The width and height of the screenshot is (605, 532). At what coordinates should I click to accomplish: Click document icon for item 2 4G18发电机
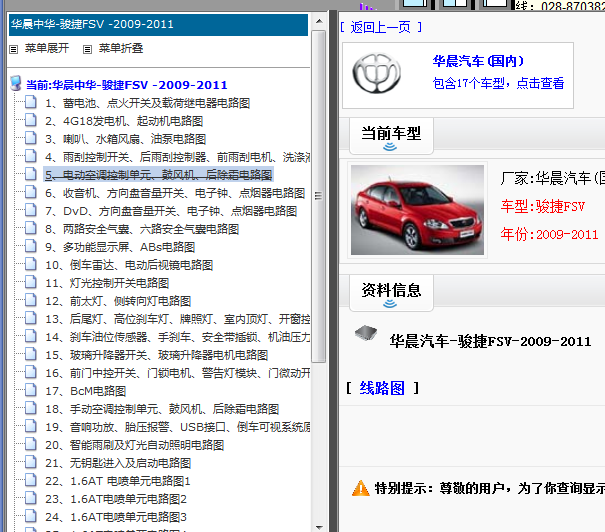[31, 120]
